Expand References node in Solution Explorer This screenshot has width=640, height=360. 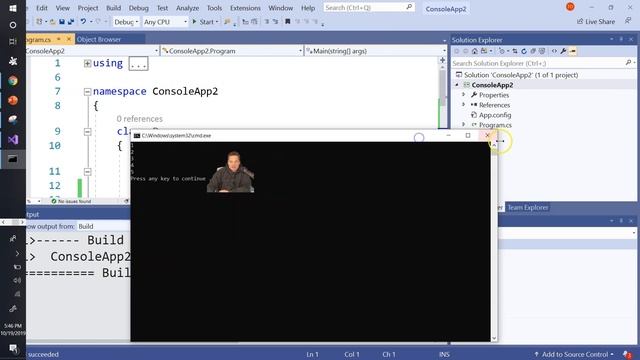tap(463, 105)
